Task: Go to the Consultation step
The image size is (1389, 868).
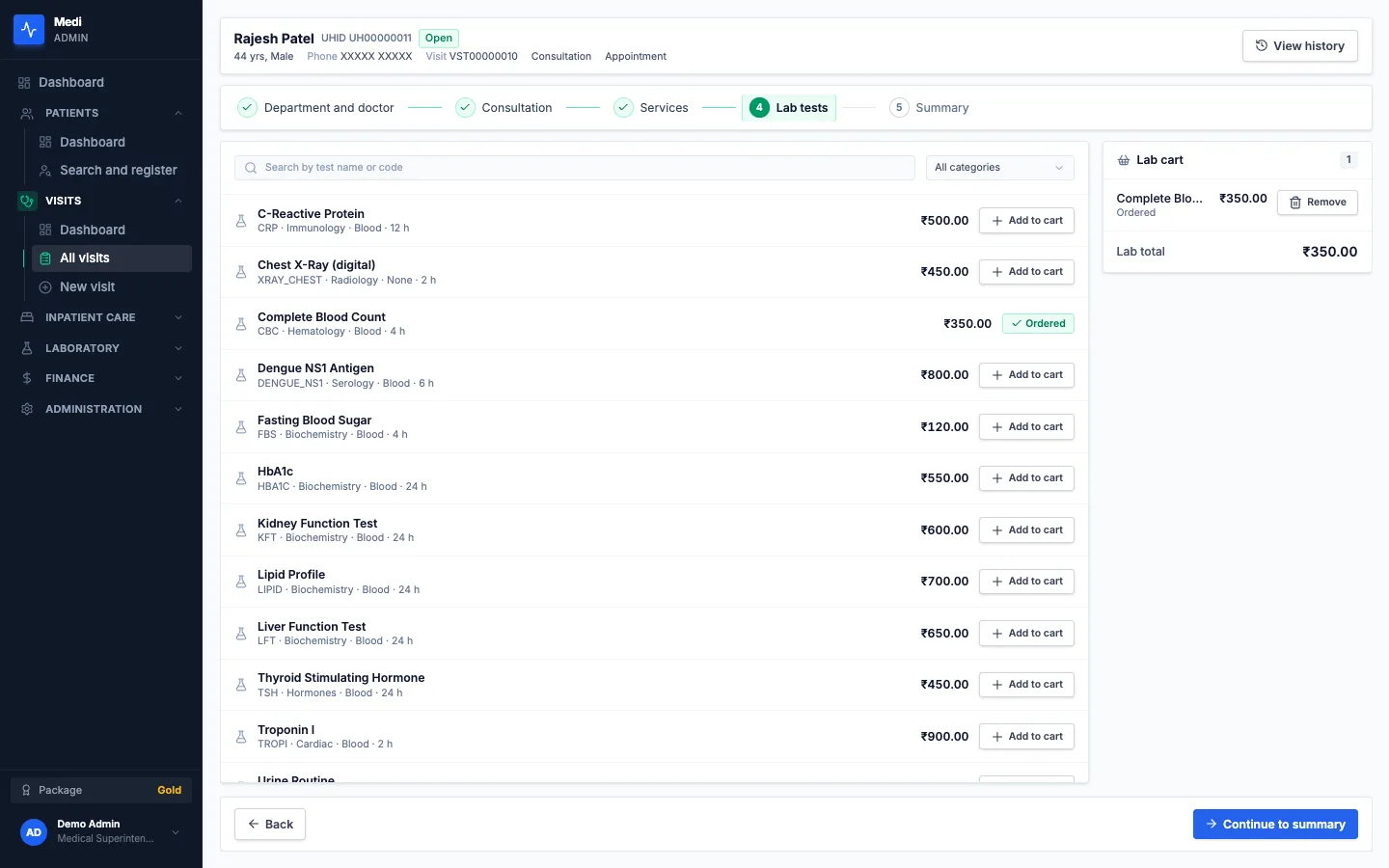Action: coord(504,108)
